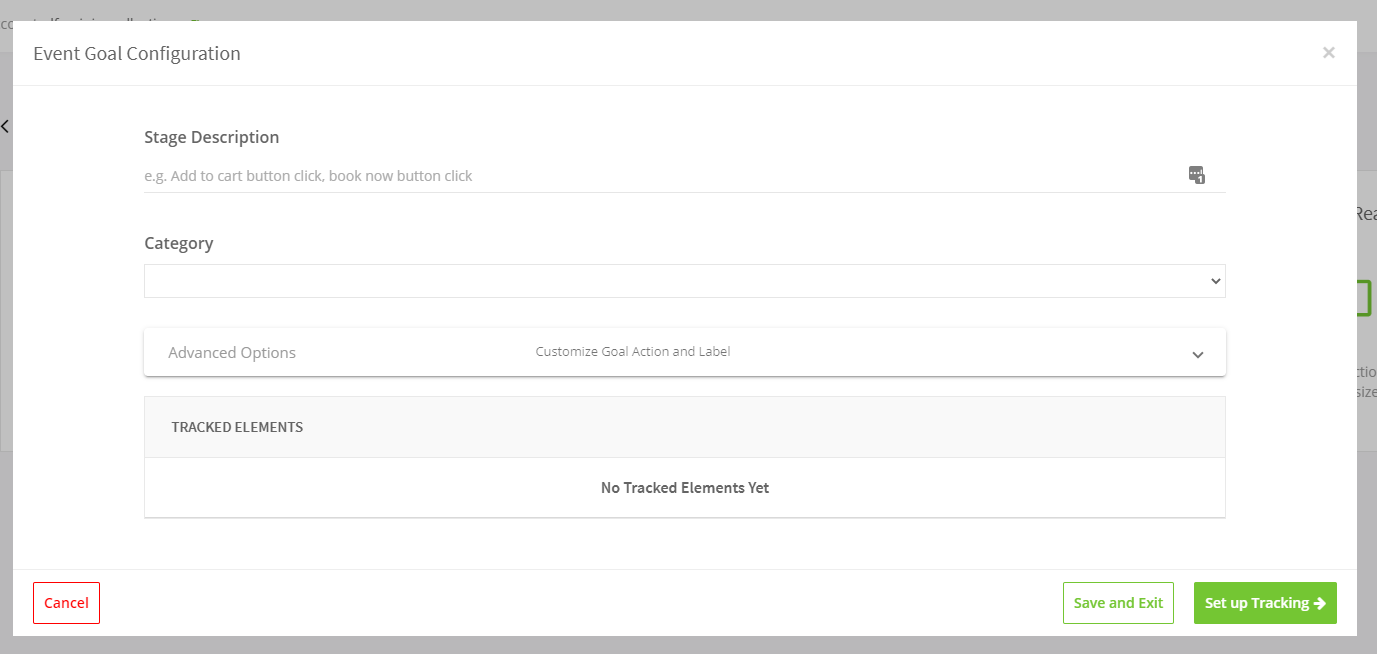
Task: Click the Set up Tracking button label
Action: pyautogui.click(x=1256, y=603)
